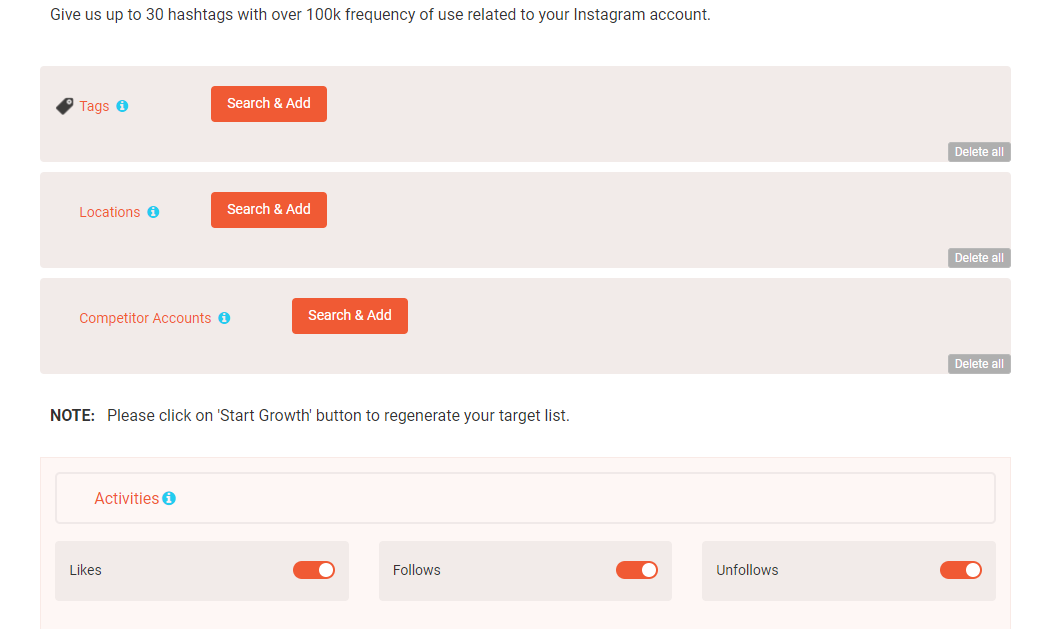The height and width of the screenshot is (629, 1049).
Task: Open the info icon beside Activities
Action: tap(169, 499)
